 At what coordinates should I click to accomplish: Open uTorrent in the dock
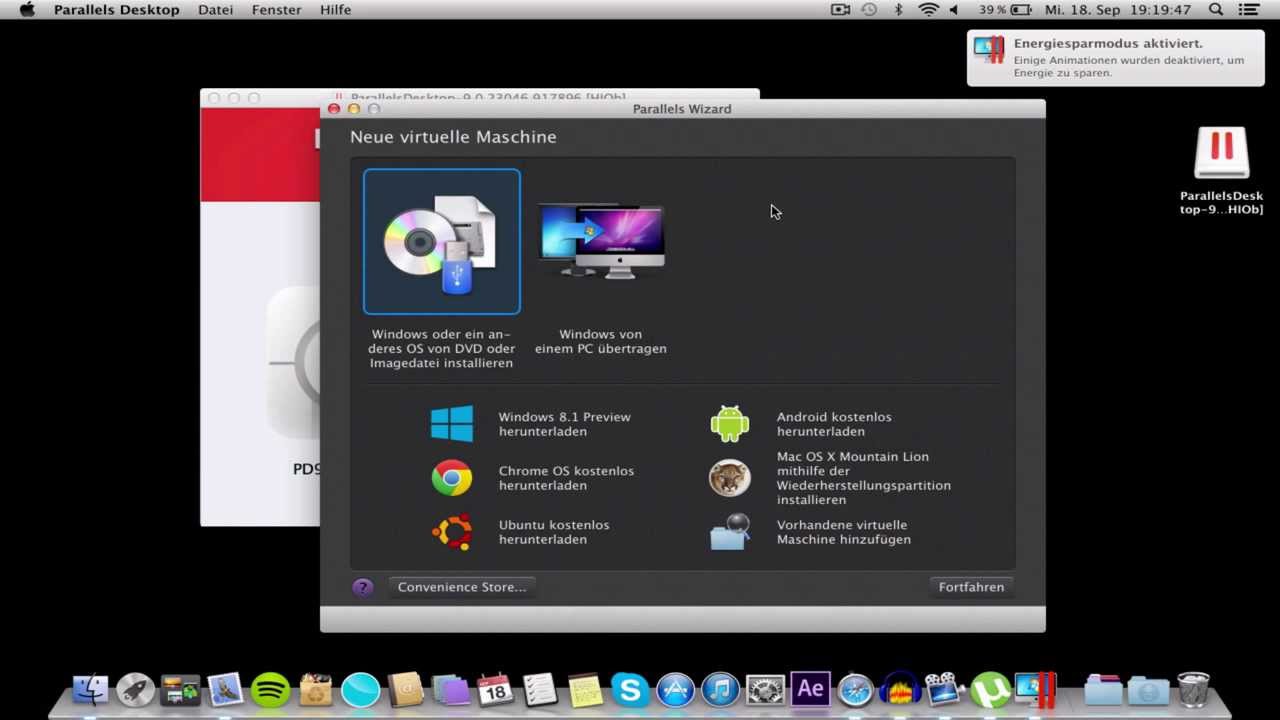click(990, 690)
